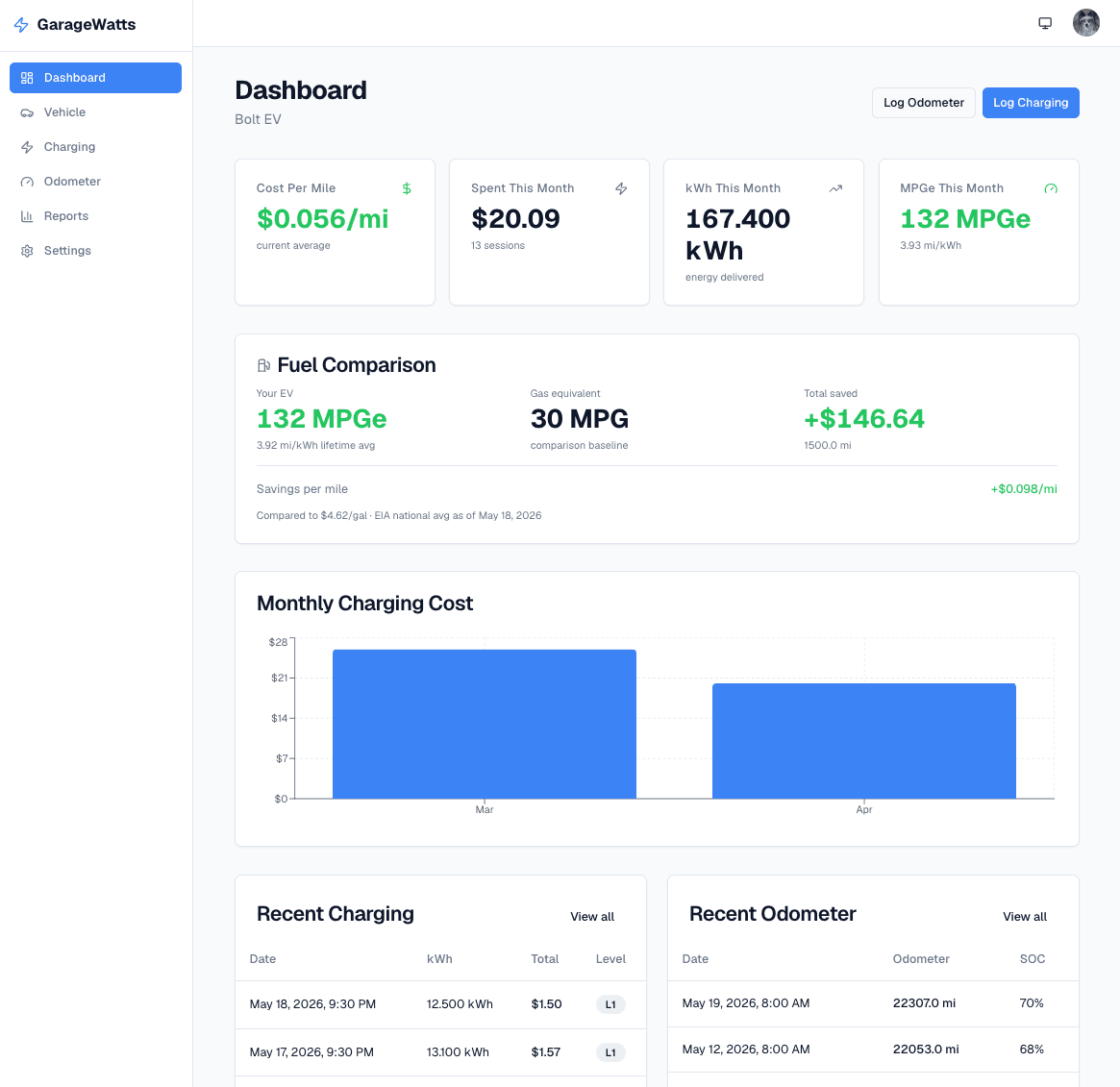
Task: Click the $28 axis label on the chart
Action: point(278,642)
